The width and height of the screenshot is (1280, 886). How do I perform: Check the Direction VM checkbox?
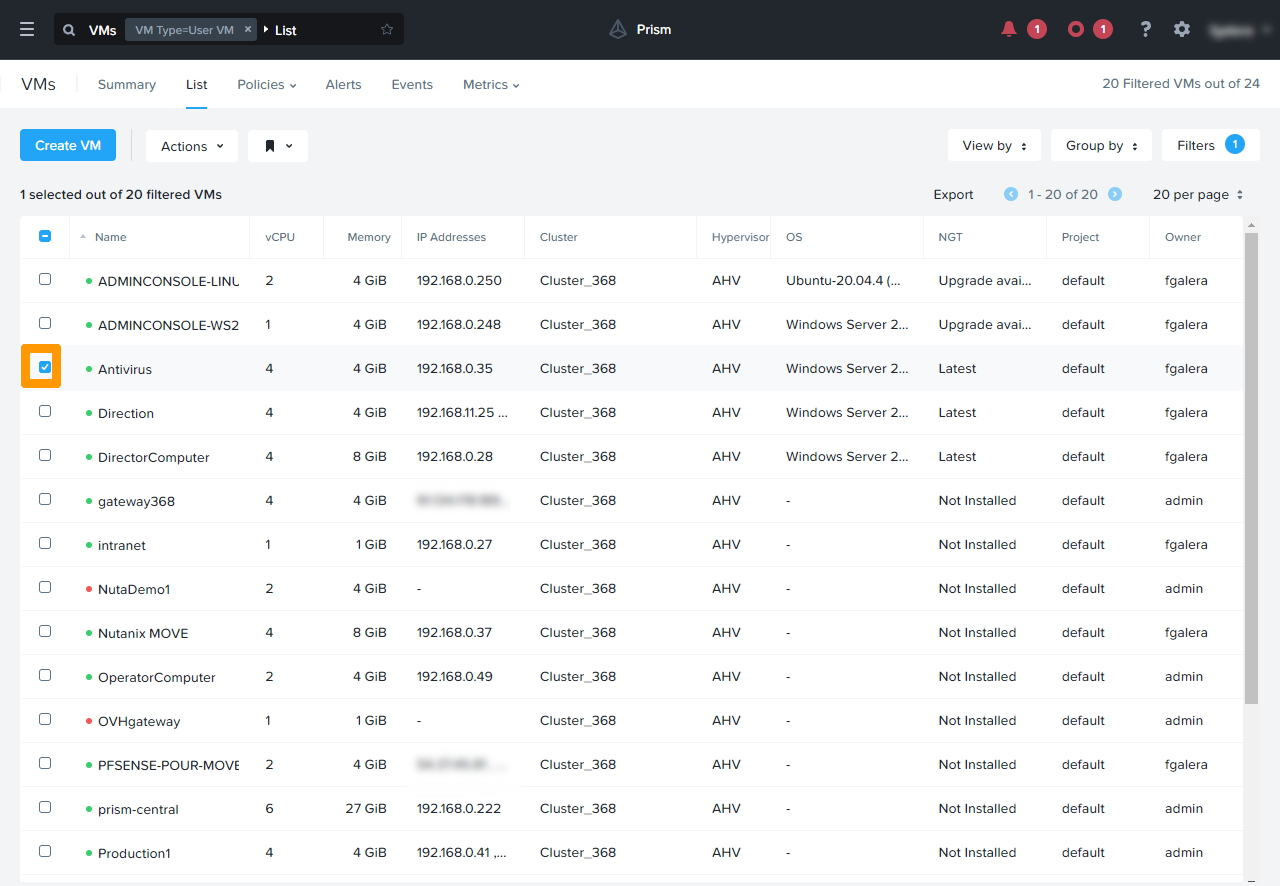pos(44,411)
